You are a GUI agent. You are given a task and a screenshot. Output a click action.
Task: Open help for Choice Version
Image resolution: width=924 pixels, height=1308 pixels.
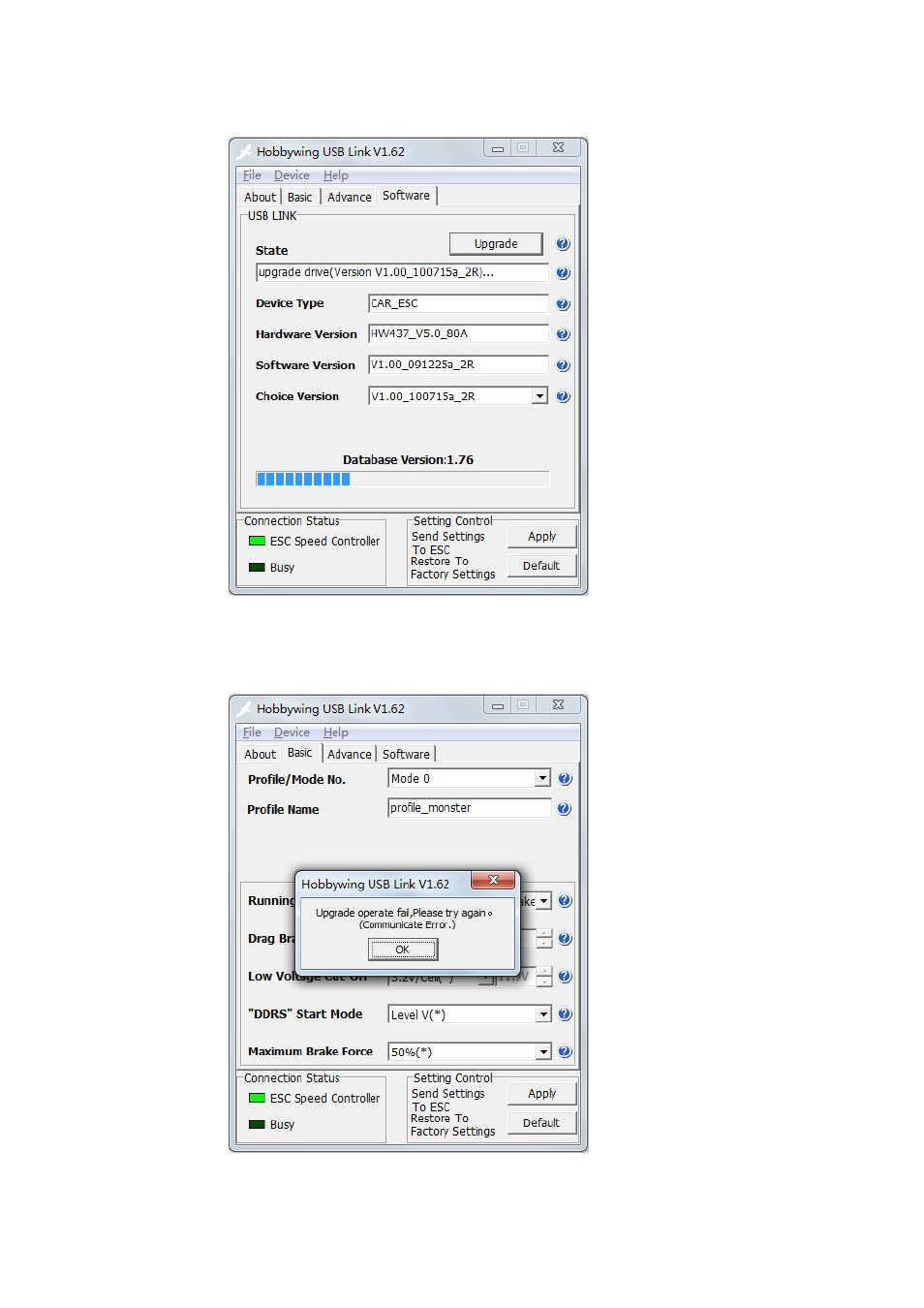point(563,396)
